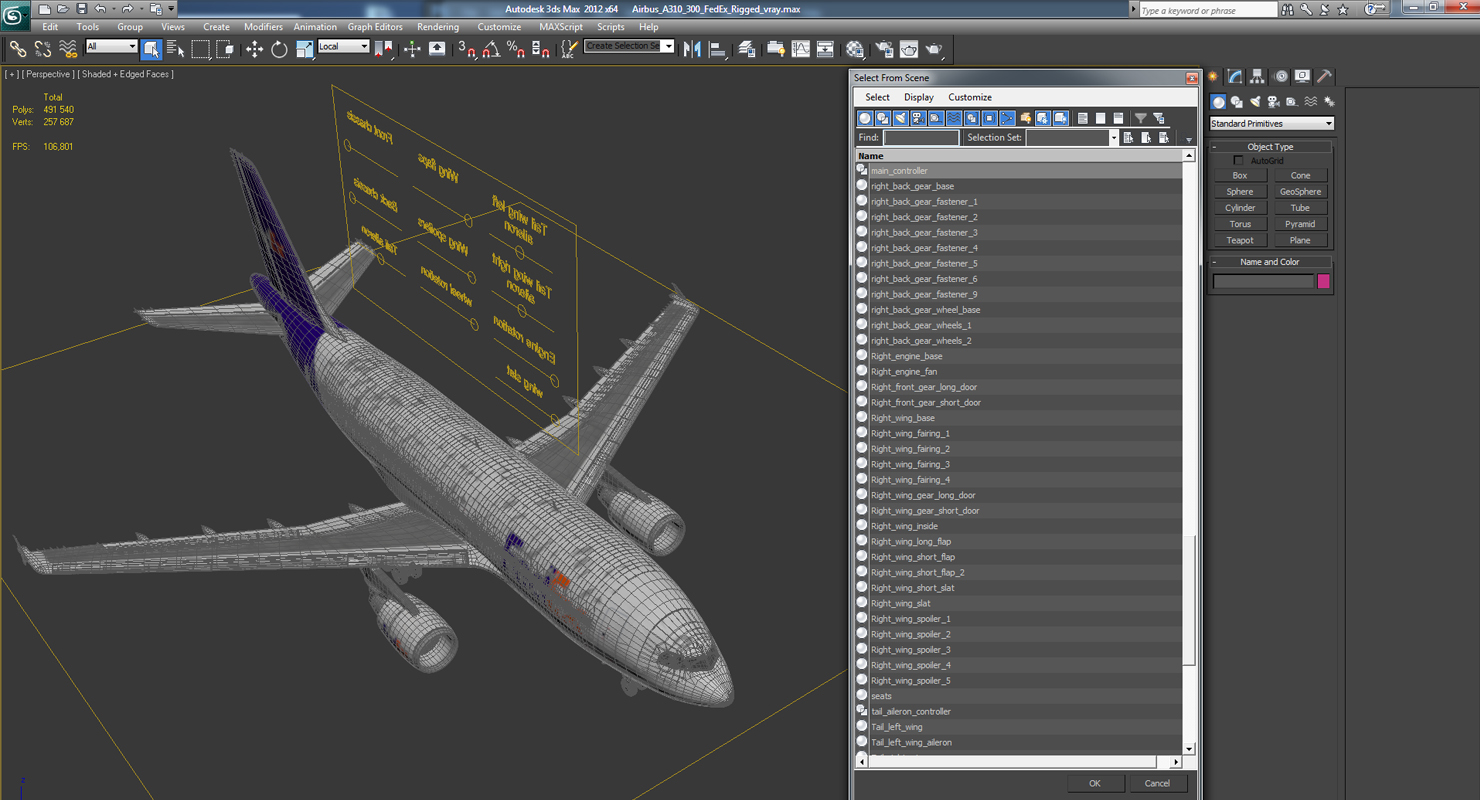Create a Teapot primitive
1480x800 pixels.
click(1240, 240)
